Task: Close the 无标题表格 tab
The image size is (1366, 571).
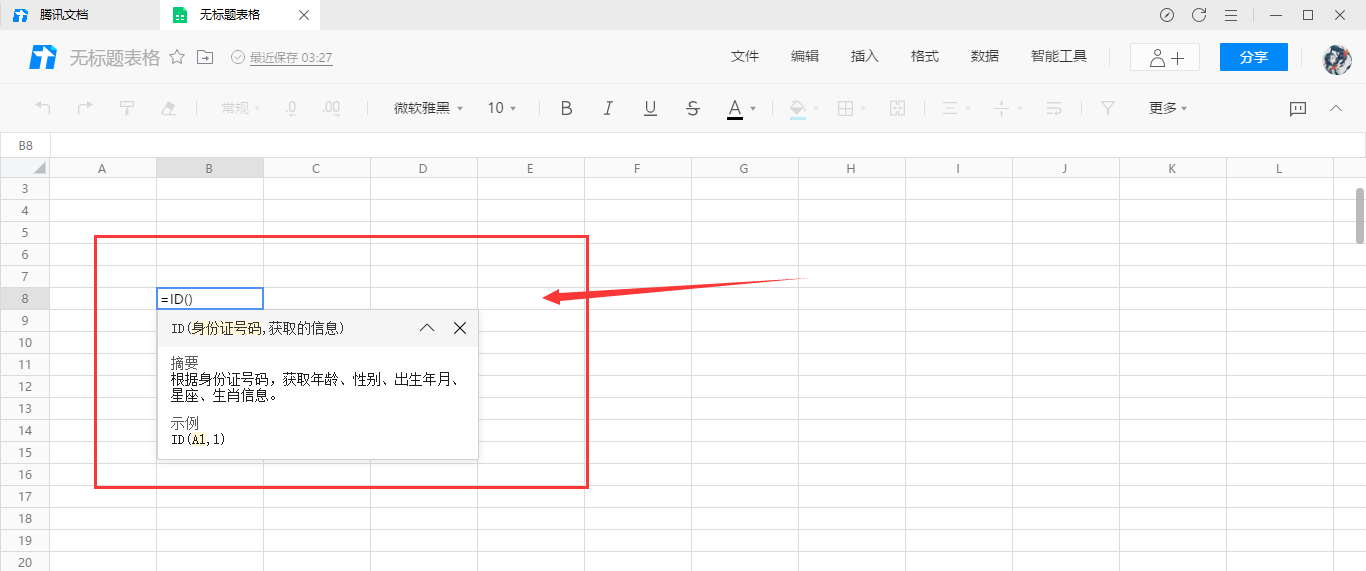Action: coord(304,15)
